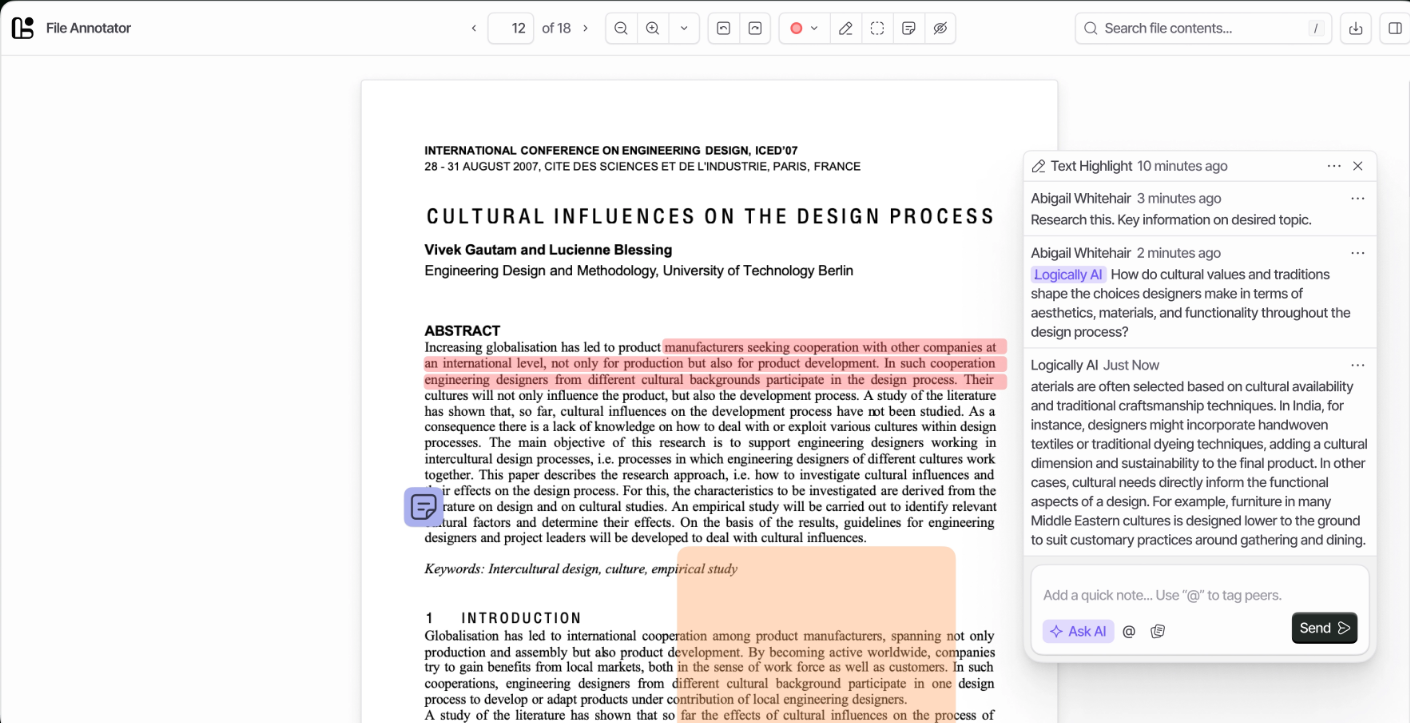
Task: Click the Logically AI mention tag
Action: (x=1068, y=274)
